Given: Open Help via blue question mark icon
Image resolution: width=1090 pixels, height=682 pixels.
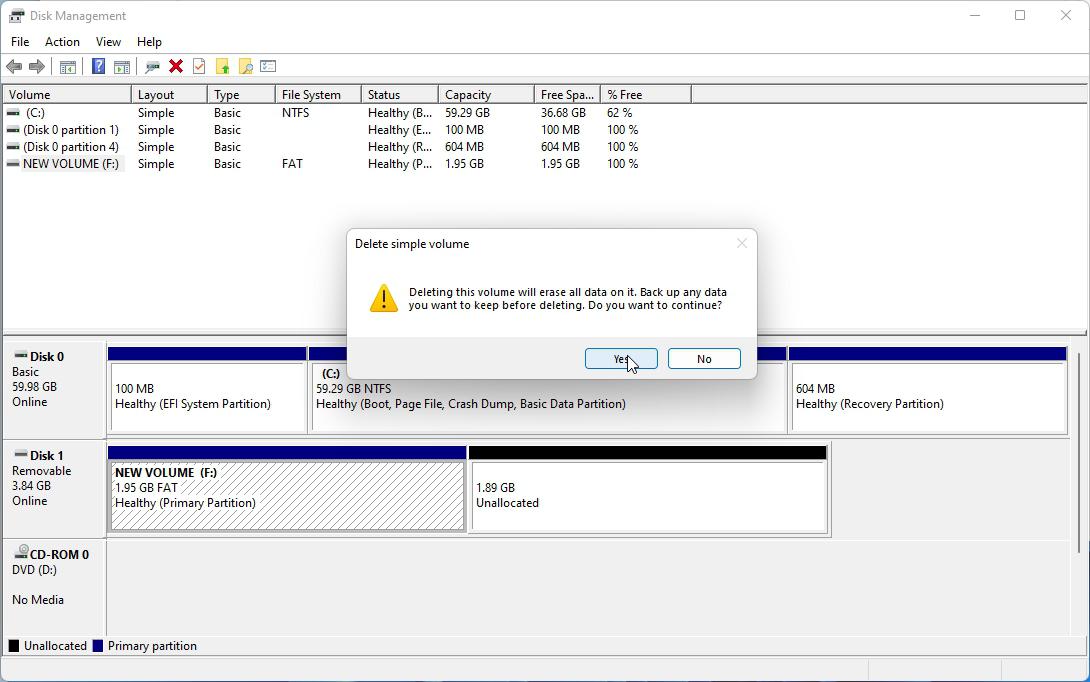Looking at the screenshot, I should pos(99,67).
